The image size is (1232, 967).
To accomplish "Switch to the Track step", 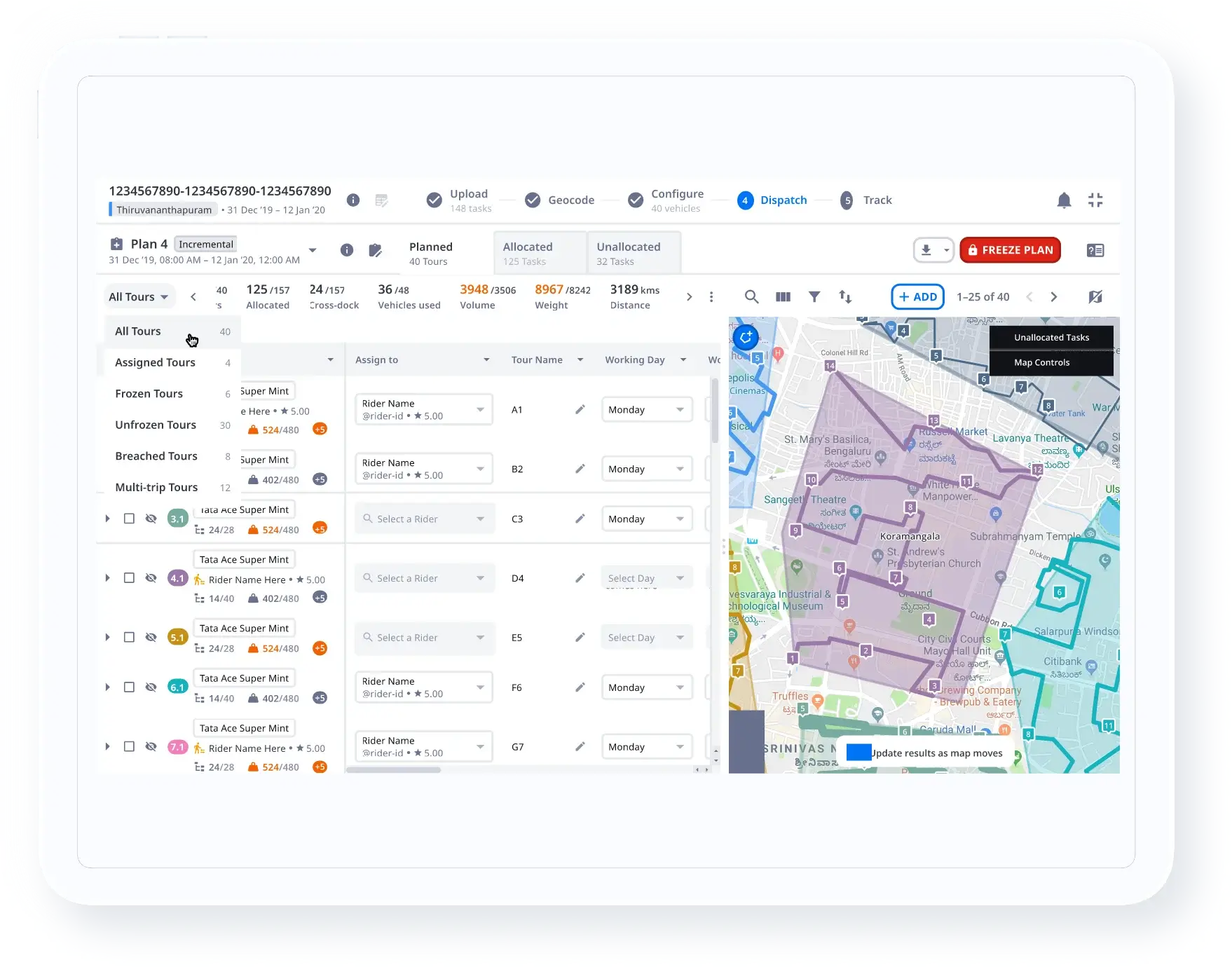I will (876, 200).
